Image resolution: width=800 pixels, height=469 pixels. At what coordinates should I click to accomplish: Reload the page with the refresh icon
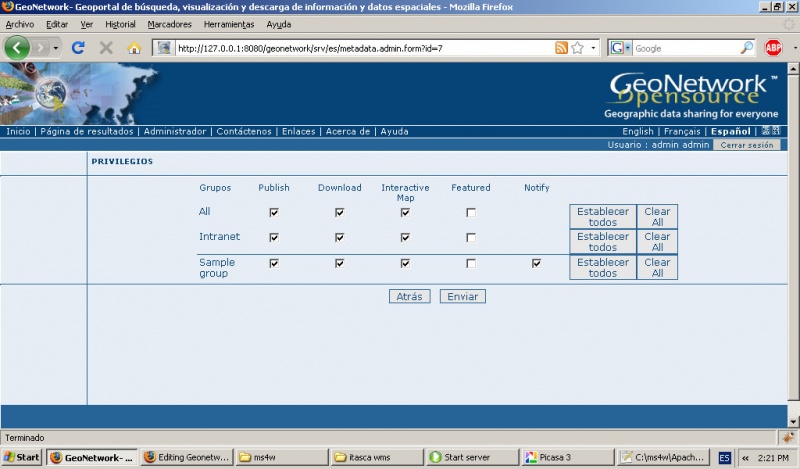click(78, 47)
